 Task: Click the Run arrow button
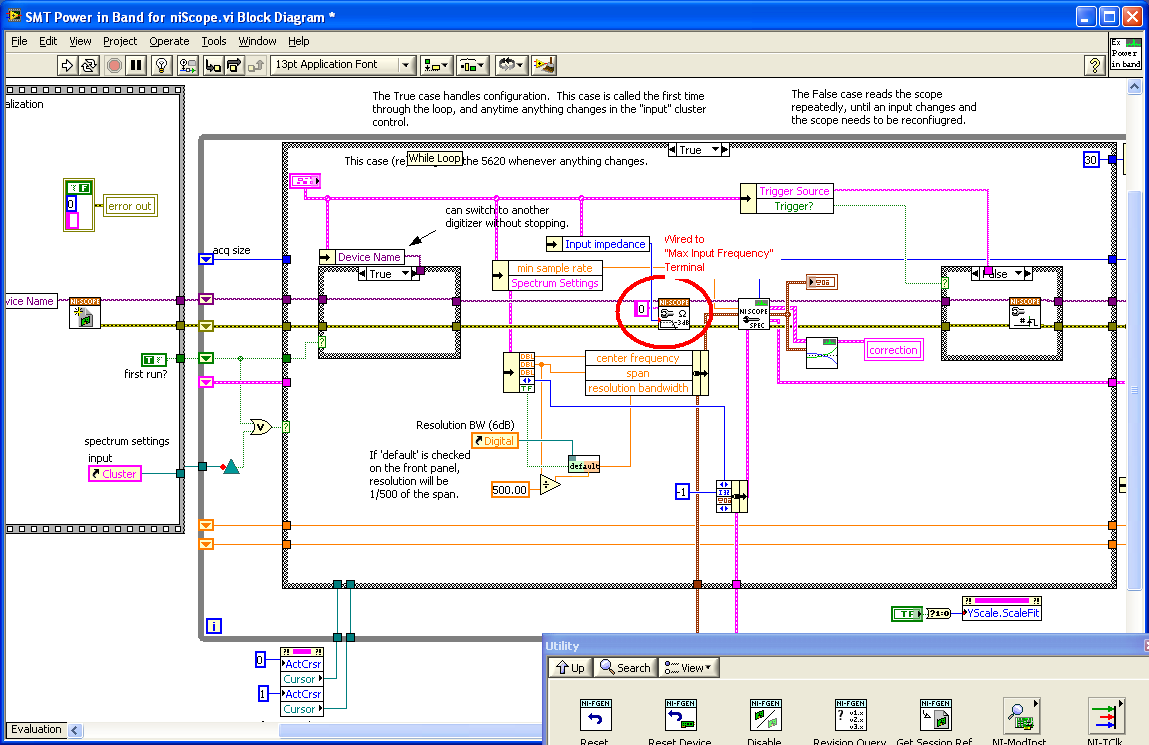(x=67, y=65)
